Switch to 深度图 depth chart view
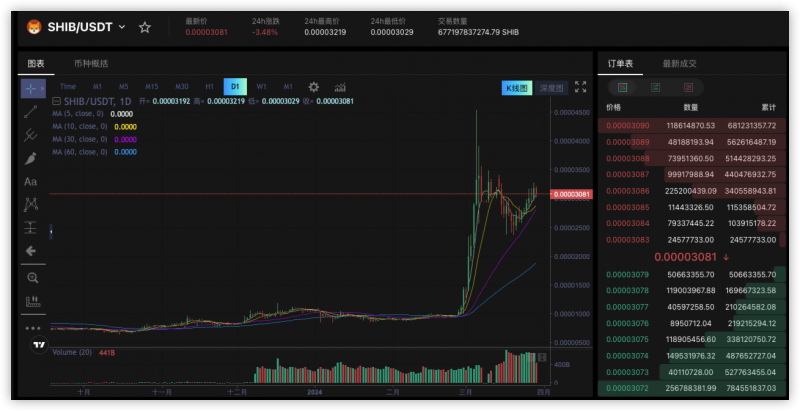Viewport: 800px width, 411px height. pyautogui.click(x=551, y=88)
